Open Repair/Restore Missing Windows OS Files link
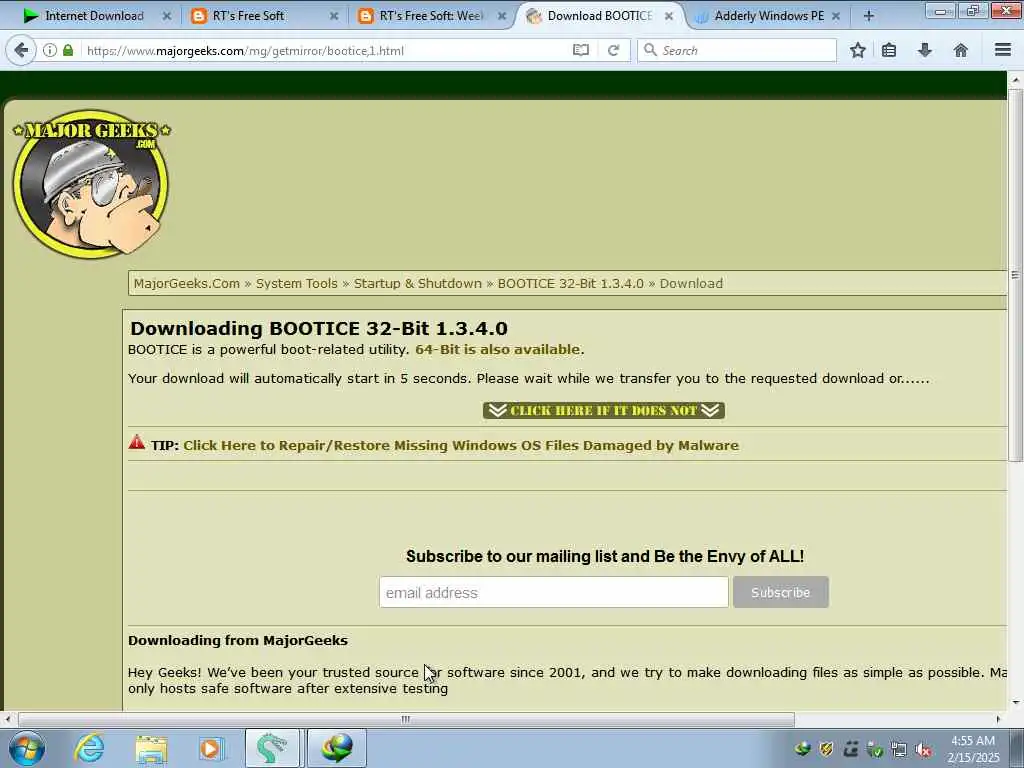Viewport: 1024px width, 768px height. pyautogui.click(x=461, y=445)
